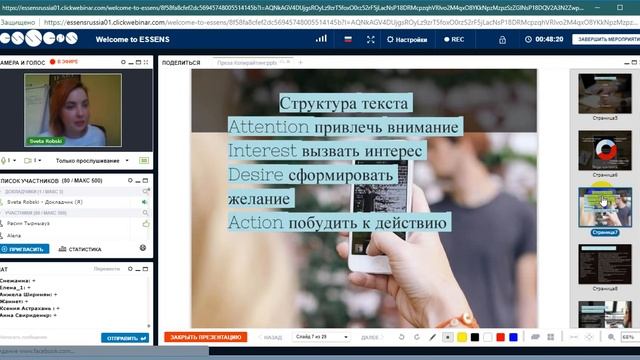Screen dimensions: 640x360
Task: Click the Sveta Robski webcam video
Action: pos(73,110)
